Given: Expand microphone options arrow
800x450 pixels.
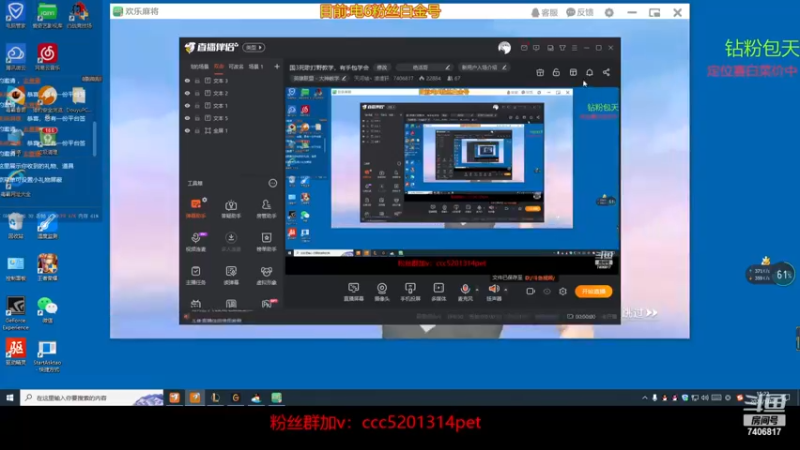Looking at the screenshot, I should (477, 290).
